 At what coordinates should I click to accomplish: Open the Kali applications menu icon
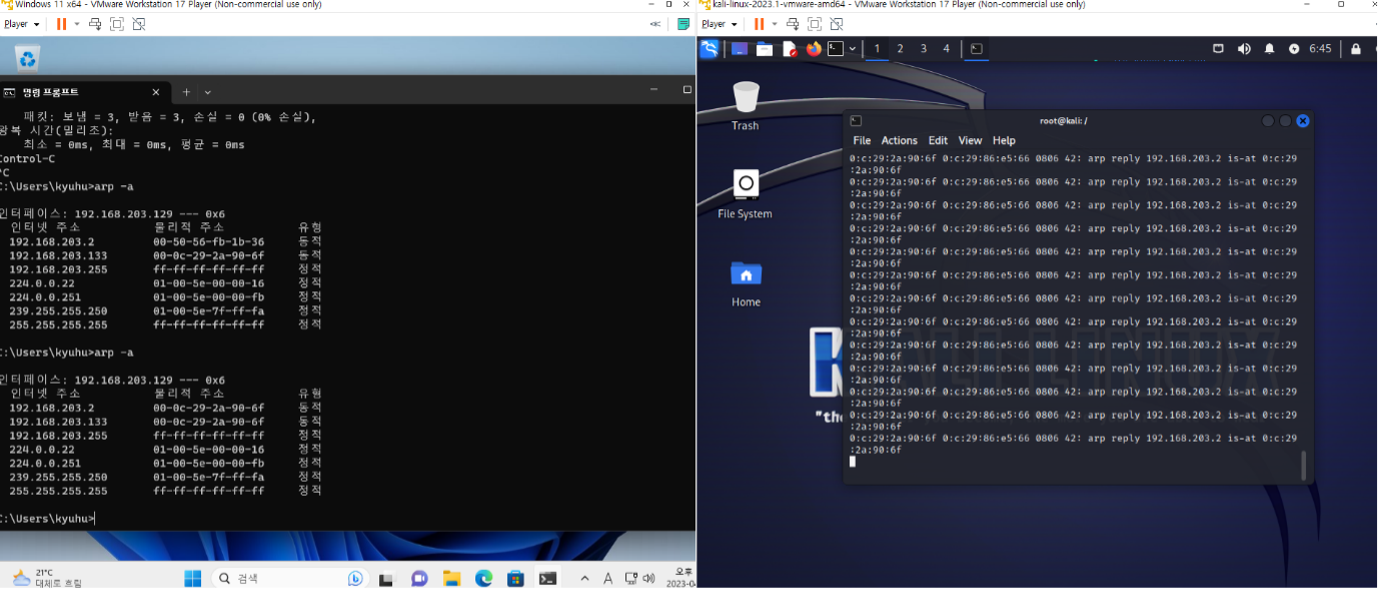pos(709,48)
